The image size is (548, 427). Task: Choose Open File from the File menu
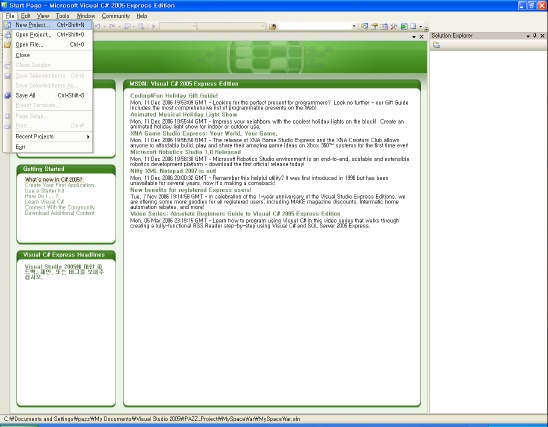pyautogui.click(x=48, y=44)
